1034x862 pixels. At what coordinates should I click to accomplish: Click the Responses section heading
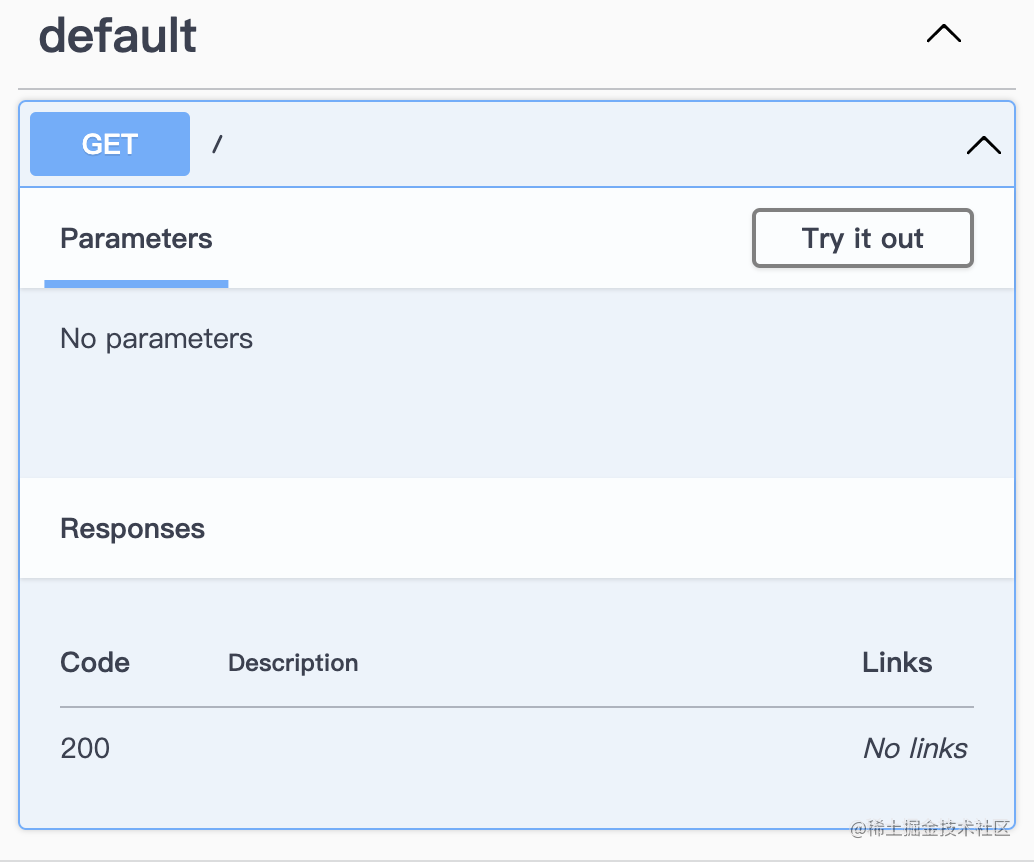point(132,529)
